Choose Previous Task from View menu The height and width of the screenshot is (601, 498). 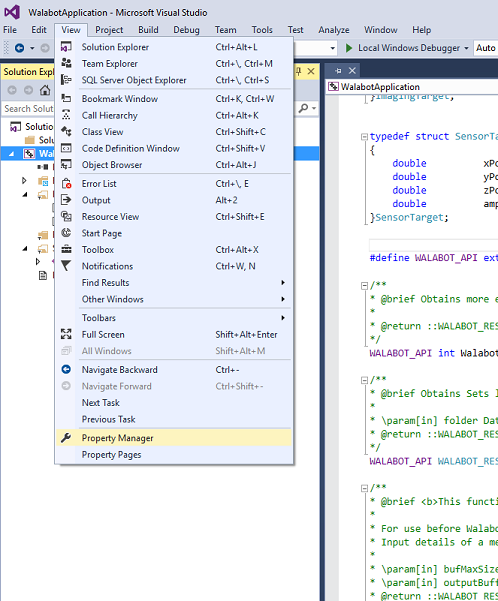click(x=174, y=419)
